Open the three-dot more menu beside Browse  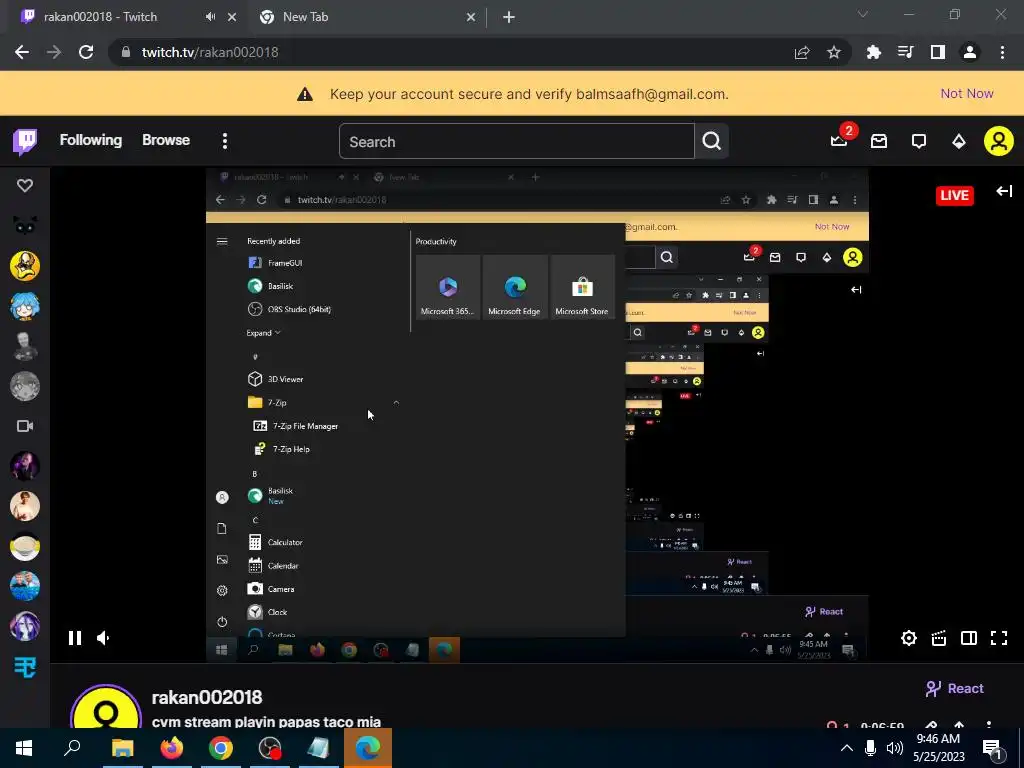[225, 141]
